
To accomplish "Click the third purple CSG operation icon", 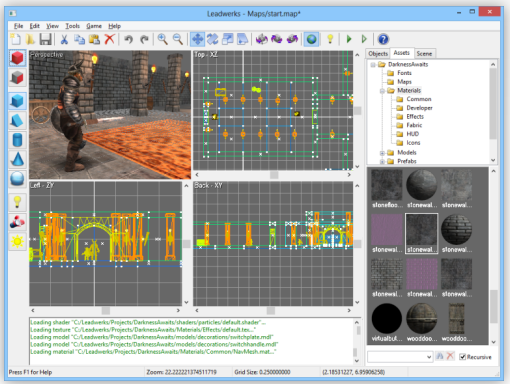I will pyautogui.click(x=292, y=39).
